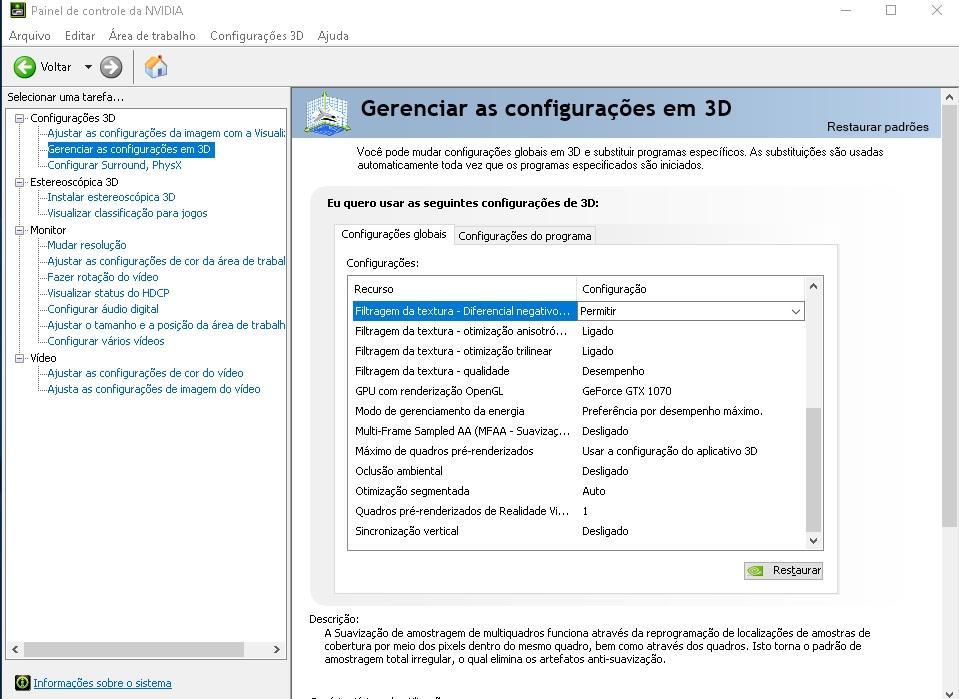Click the Restaurar button
The width and height of the screenshot is (959, 699).
click(x=783, y=571)
